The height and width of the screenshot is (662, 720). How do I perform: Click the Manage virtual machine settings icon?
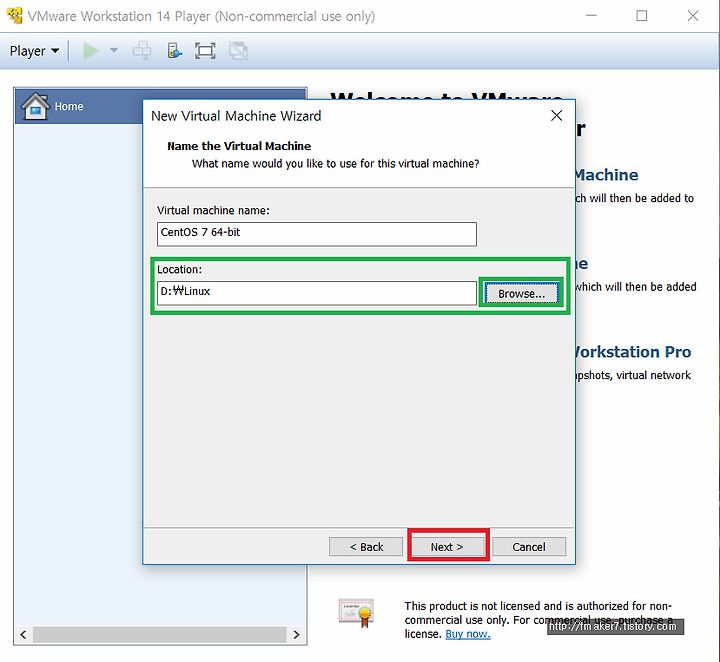[x=174, y=50]
